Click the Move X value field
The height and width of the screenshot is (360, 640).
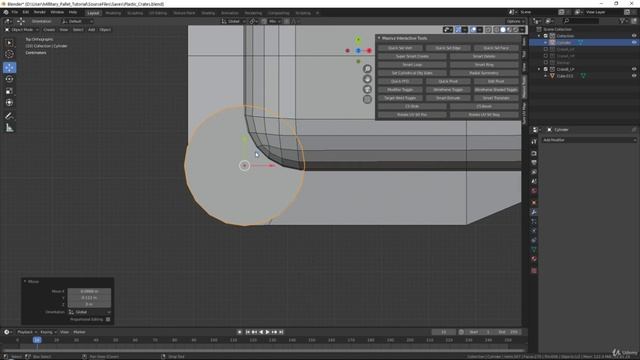tap(89, 291)
